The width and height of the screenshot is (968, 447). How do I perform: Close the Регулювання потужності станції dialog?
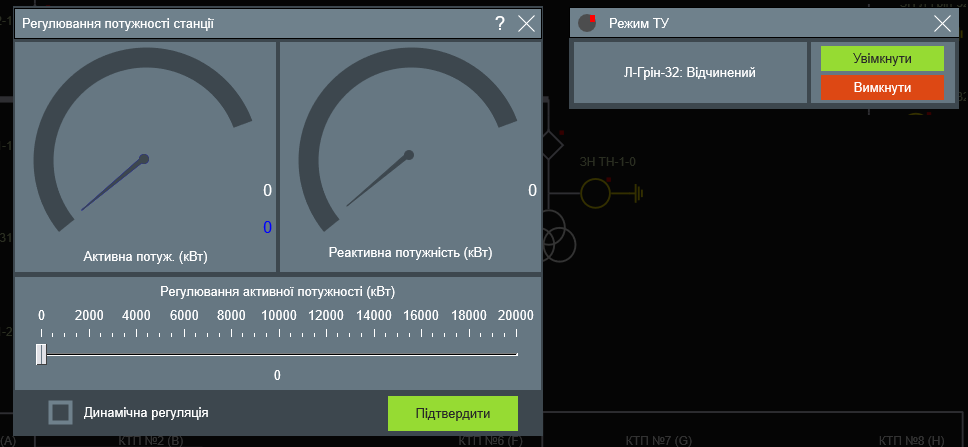click(526, 24)
